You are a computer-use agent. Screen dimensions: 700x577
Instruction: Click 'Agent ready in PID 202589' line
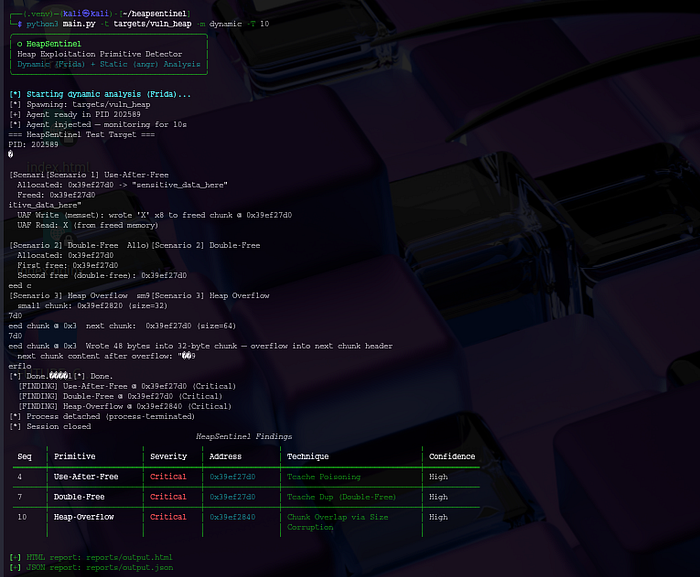point(75,114)
